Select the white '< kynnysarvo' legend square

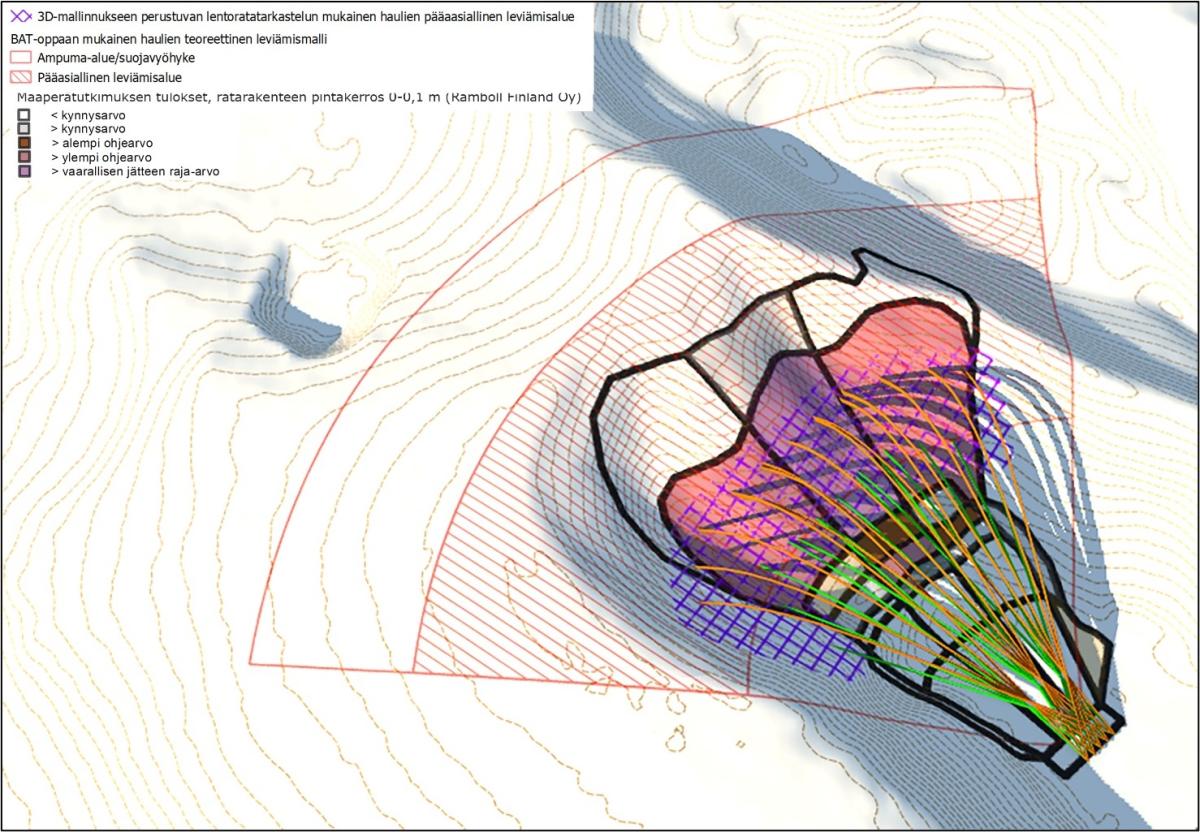point(24,116)
